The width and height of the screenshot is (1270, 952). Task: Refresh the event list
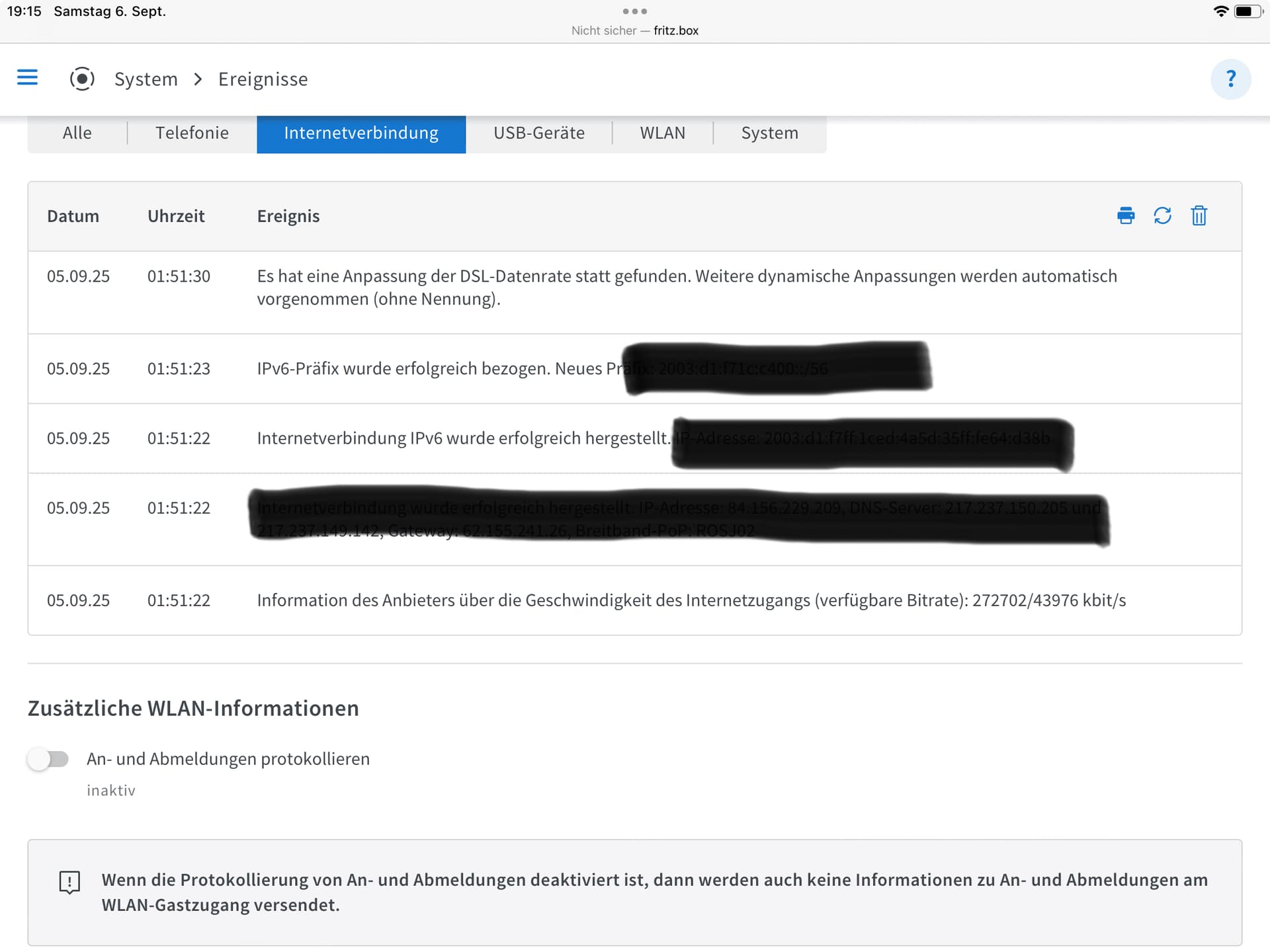coord(1162,216)
